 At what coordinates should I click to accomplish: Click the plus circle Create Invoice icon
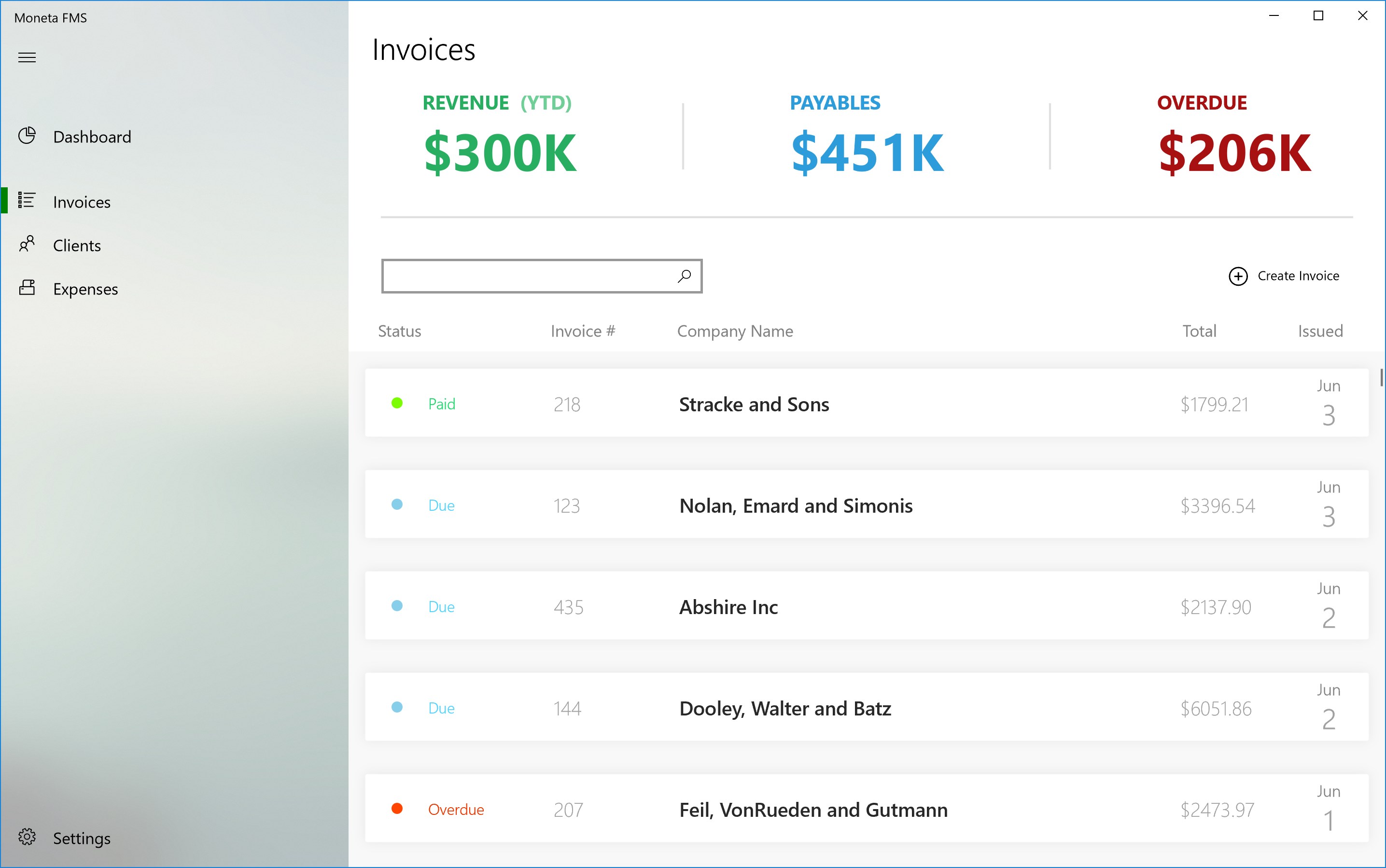[x=1238, y=276]
